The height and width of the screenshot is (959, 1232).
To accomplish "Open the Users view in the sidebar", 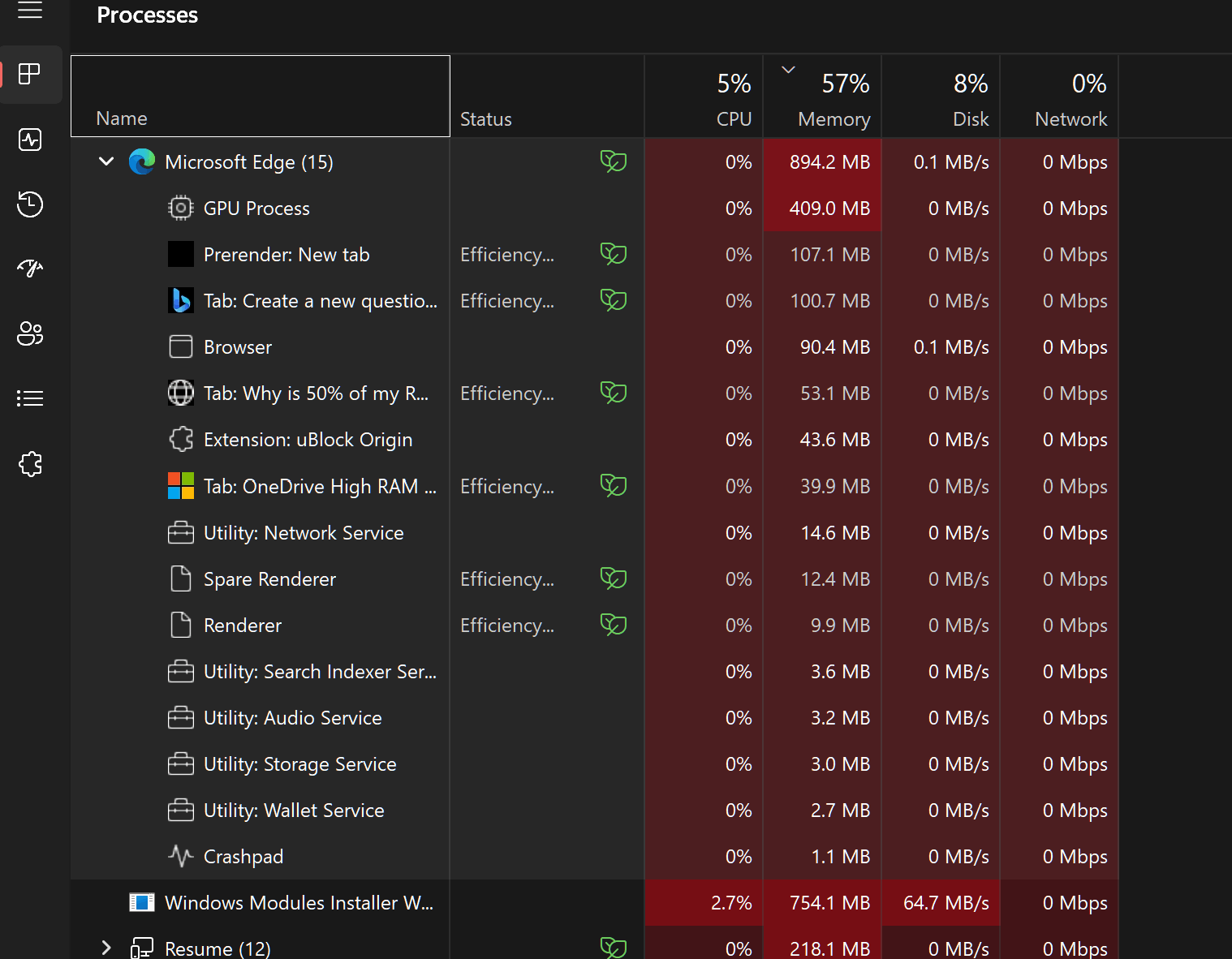I will (x=30, y=333).
